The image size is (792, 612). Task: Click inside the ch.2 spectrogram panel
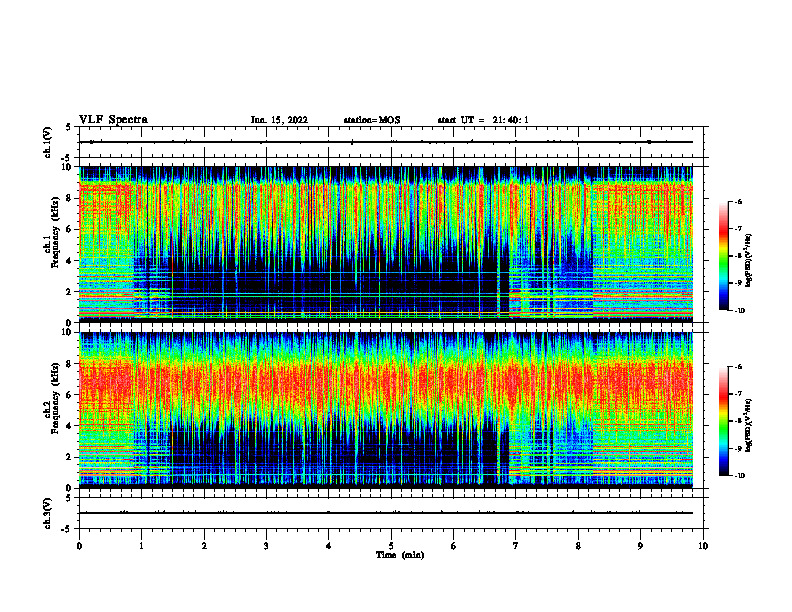386,410
